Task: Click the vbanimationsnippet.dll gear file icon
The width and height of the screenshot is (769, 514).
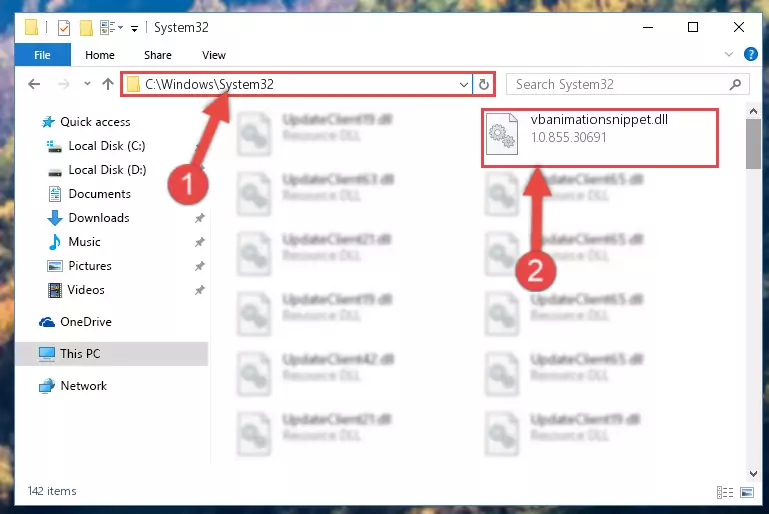Action: click(x=502, y=134)
